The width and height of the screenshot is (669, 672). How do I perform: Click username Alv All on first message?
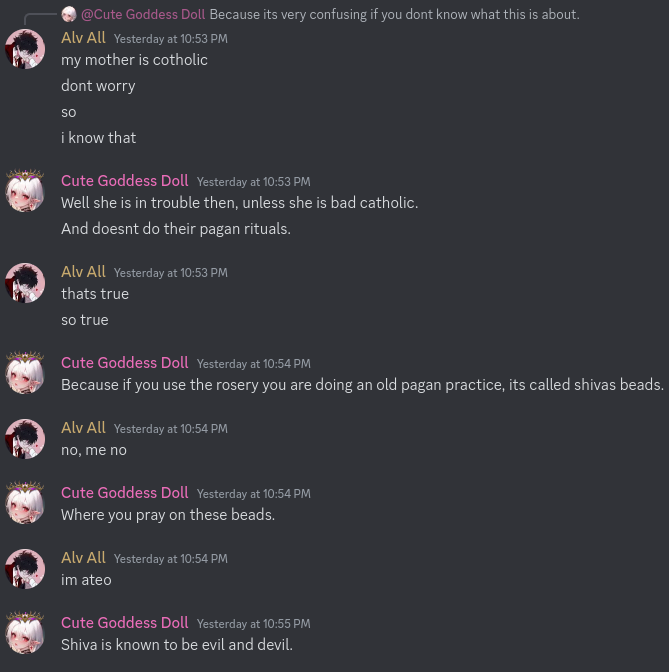pos(83,38)
